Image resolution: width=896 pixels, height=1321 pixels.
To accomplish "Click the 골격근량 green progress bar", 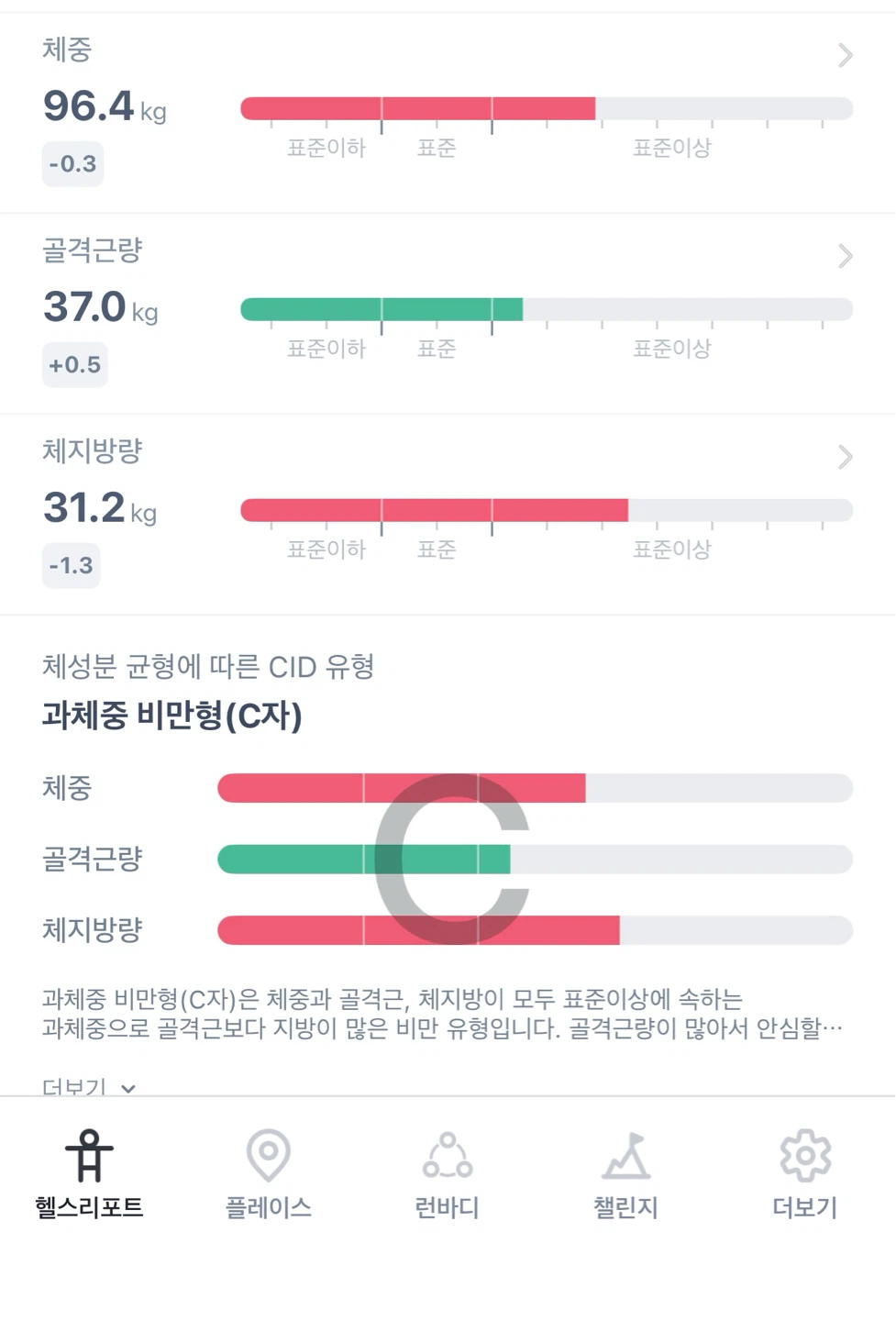I will [x=382, y=310].
